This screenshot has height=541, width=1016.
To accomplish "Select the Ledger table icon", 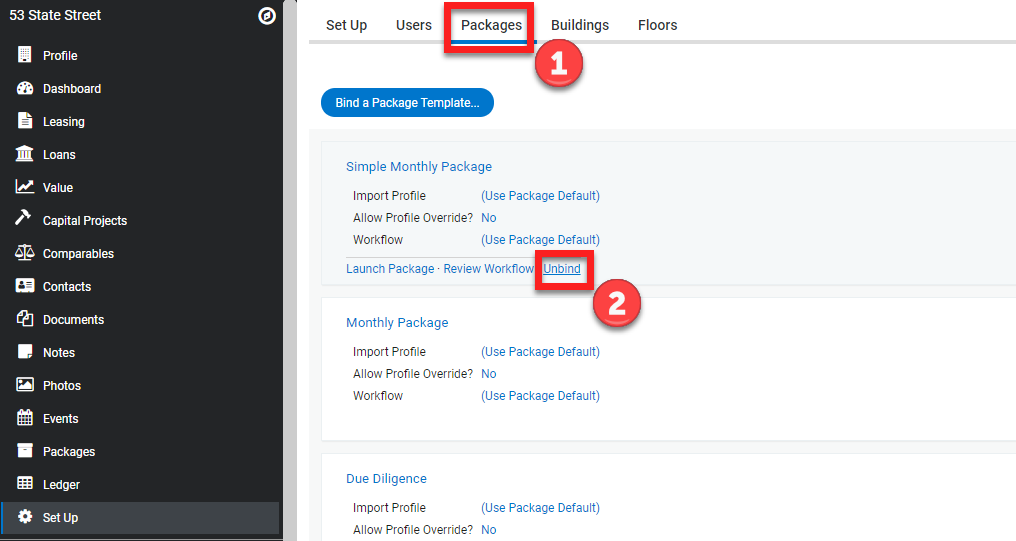I will 25,483.
